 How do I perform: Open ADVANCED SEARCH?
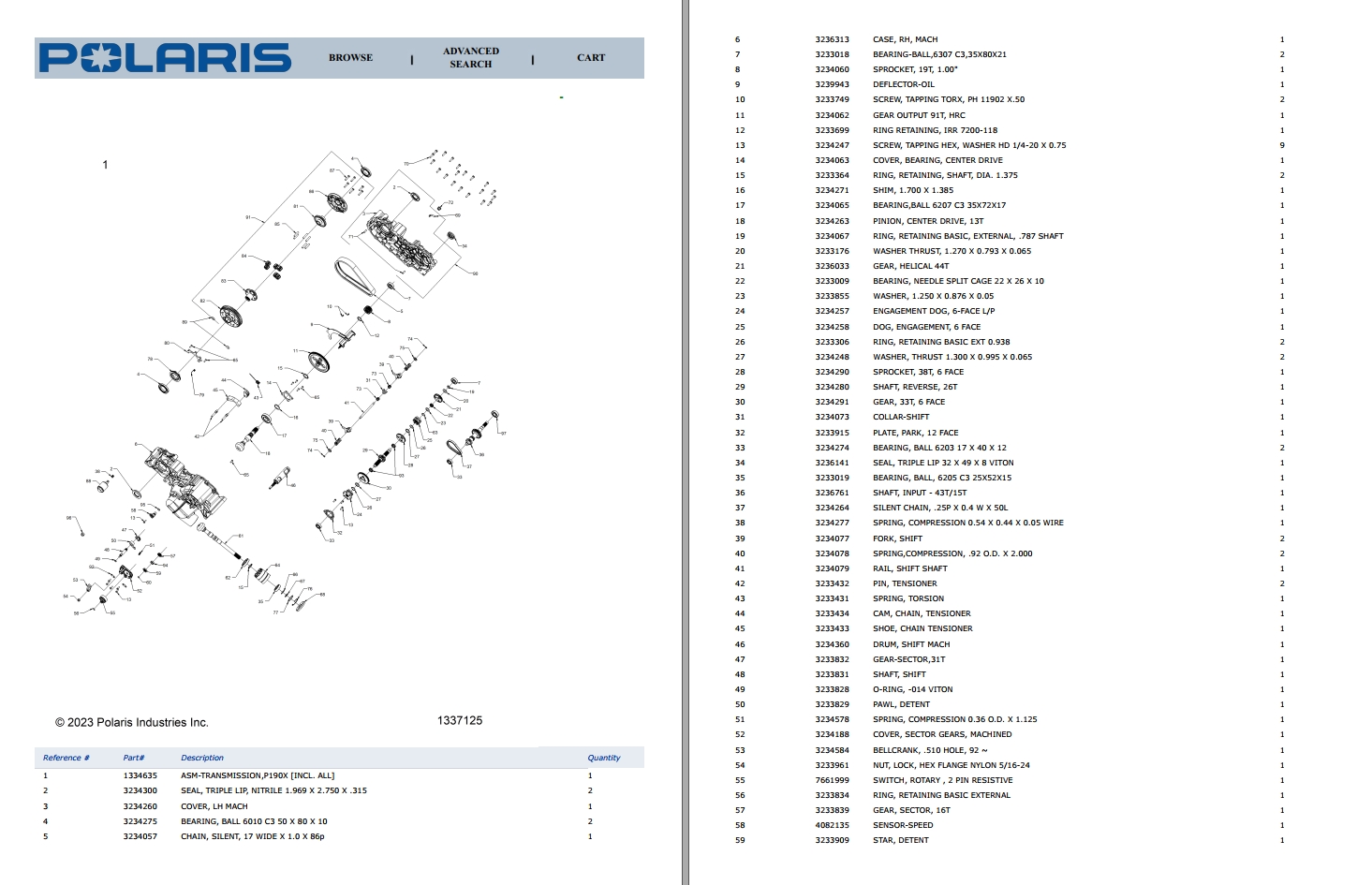(x=469, y=57)
